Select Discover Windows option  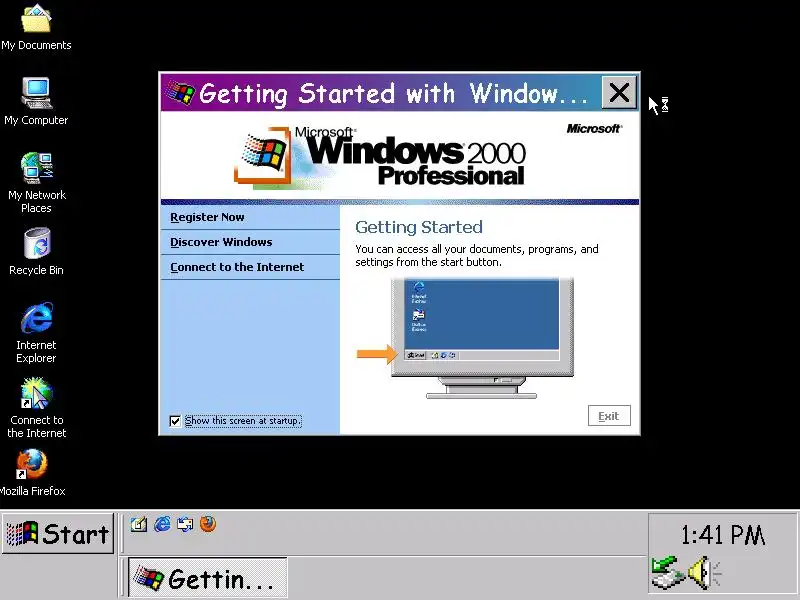(x=250, y=242)
